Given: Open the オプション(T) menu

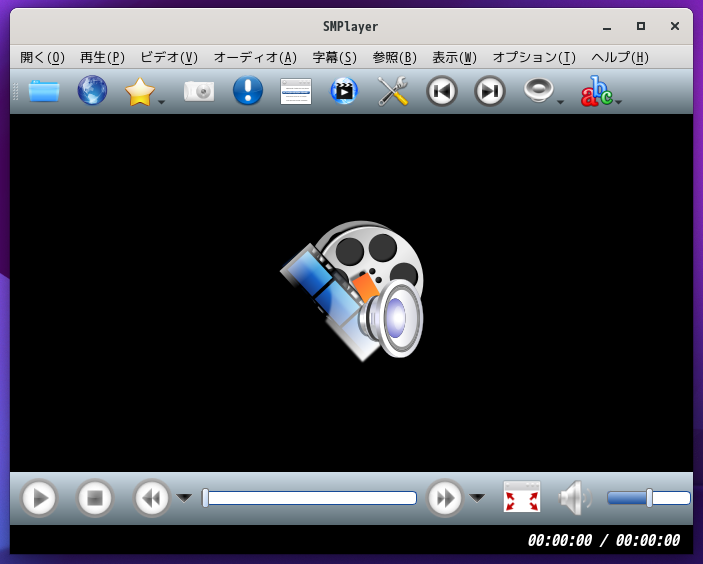Looking at the screenshot, I should 534,57.
